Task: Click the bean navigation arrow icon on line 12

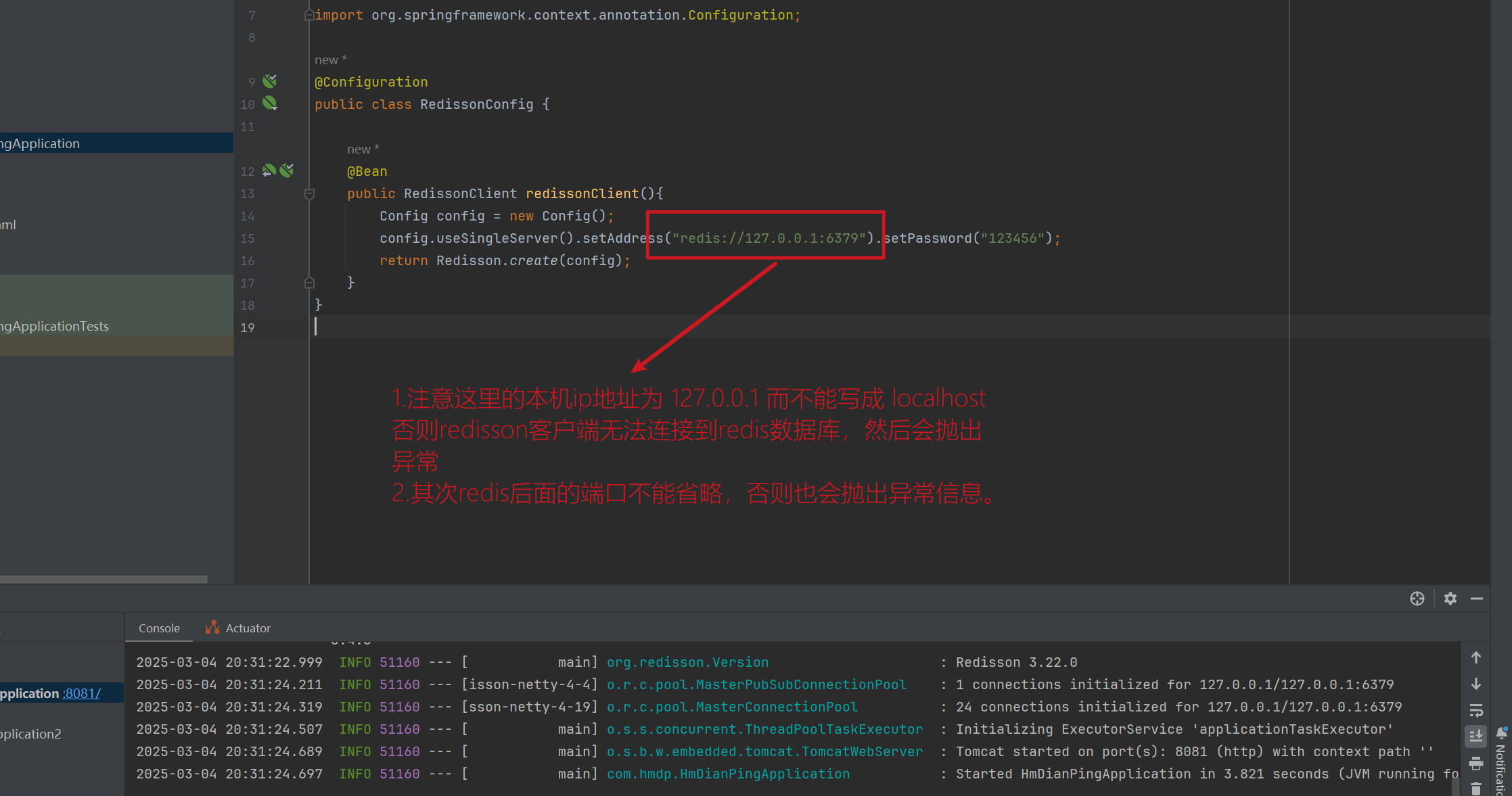Action: [269, 170]
